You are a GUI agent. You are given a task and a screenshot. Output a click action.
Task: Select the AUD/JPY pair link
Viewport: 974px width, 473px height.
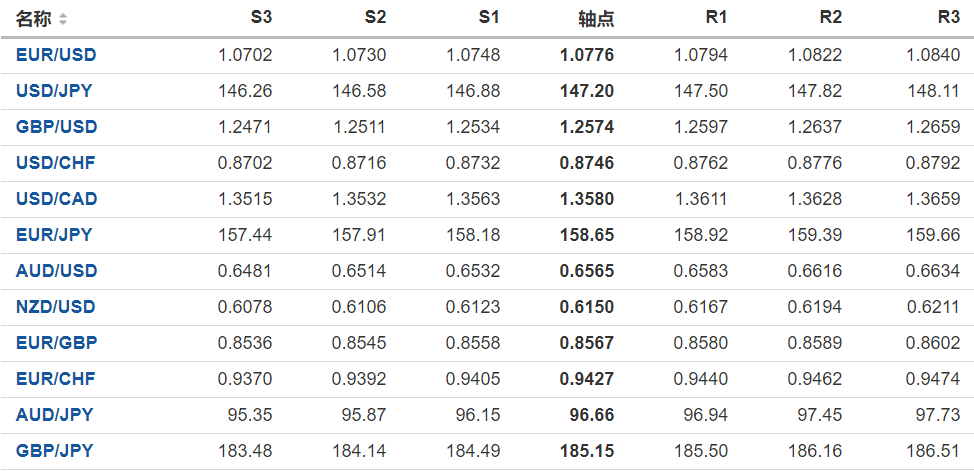point(54,415)
